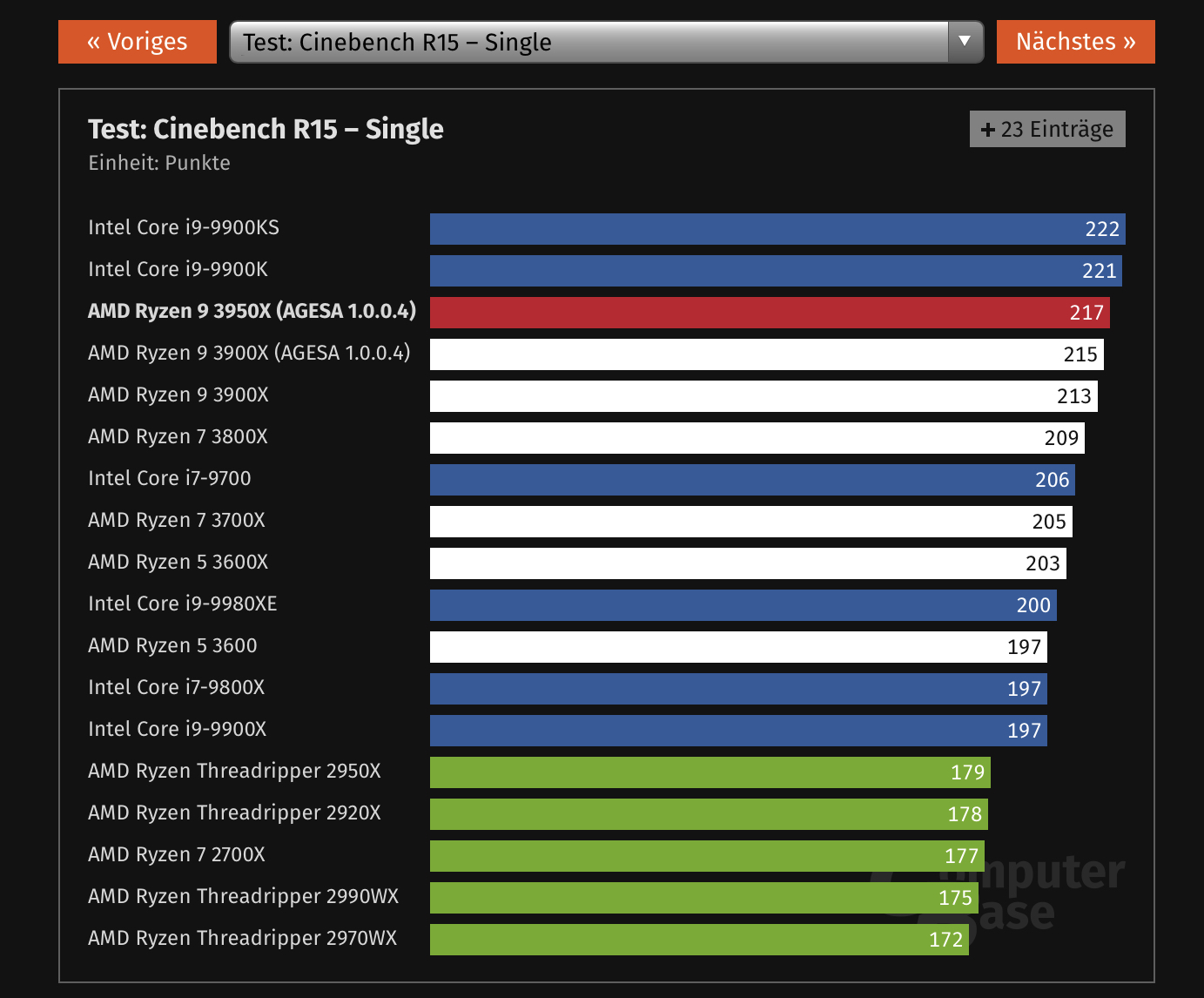Click the AMD Ryzen 7 3800X label
The height and width of the screenshot is (998, 1204).
point(178,436)
